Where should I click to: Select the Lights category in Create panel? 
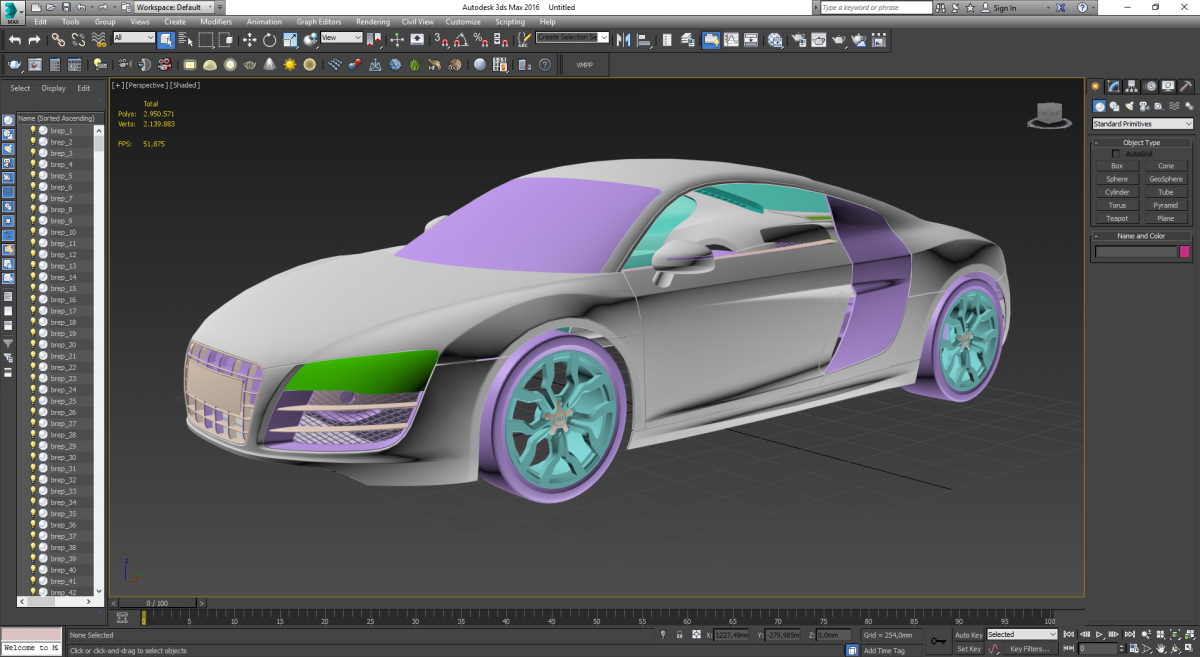click(1129, 106)
